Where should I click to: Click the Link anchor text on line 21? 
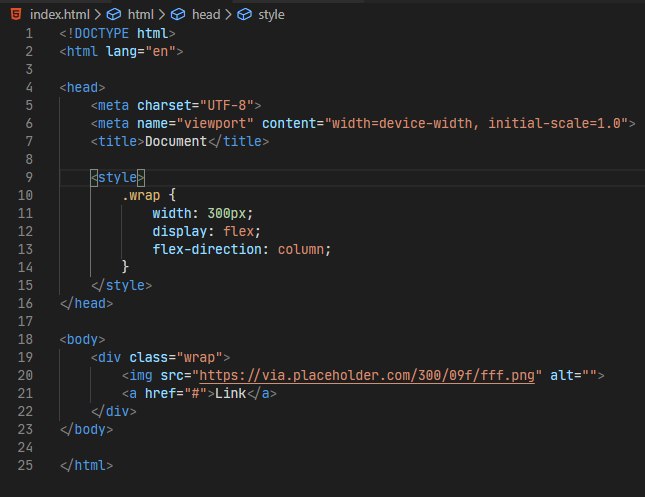point(230,393)
